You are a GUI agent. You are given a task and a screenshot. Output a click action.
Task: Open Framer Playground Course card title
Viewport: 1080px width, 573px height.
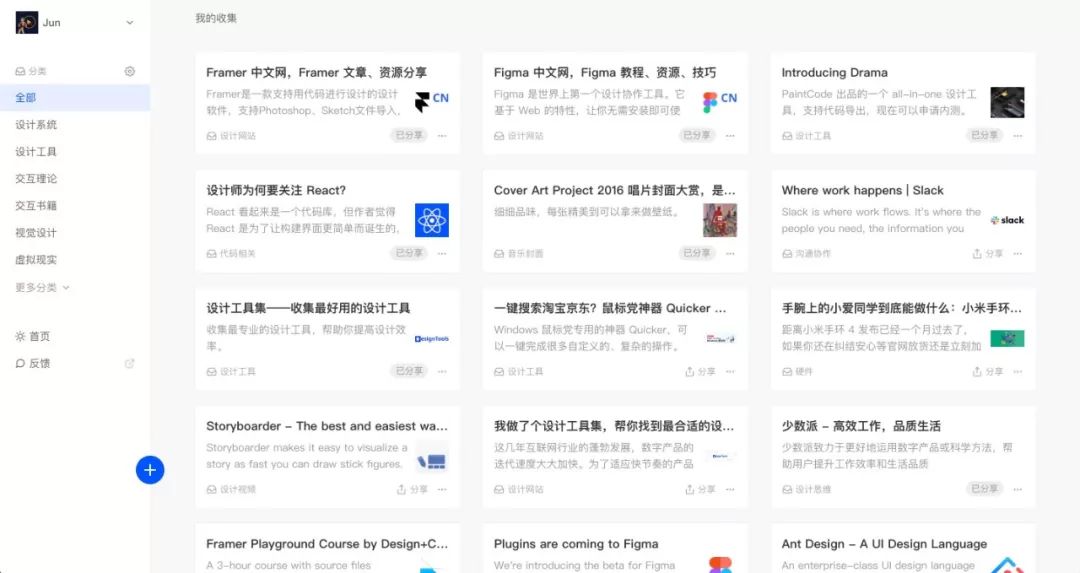point(327,544)
